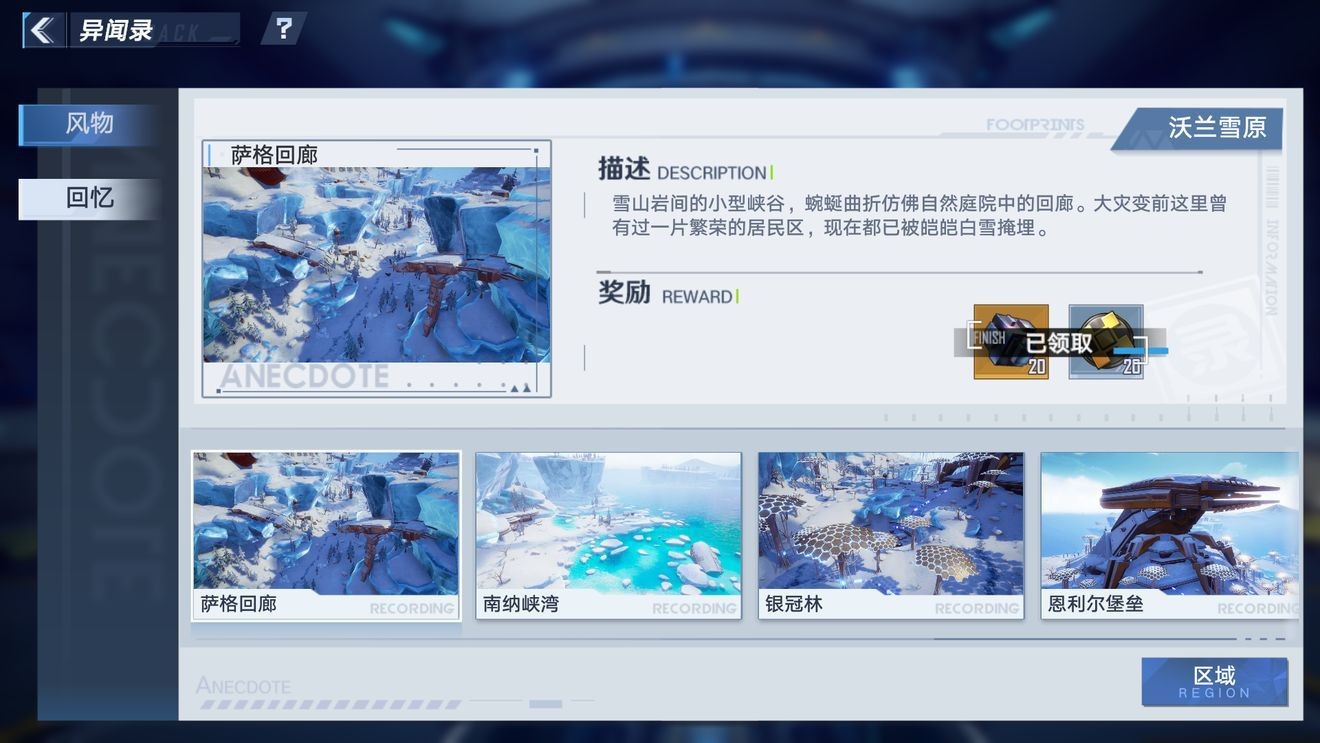This screenshot has width=1320, height=743.
Task: Select the 恩利尔堡垒 thumbnail
Action: (1169, 534)
